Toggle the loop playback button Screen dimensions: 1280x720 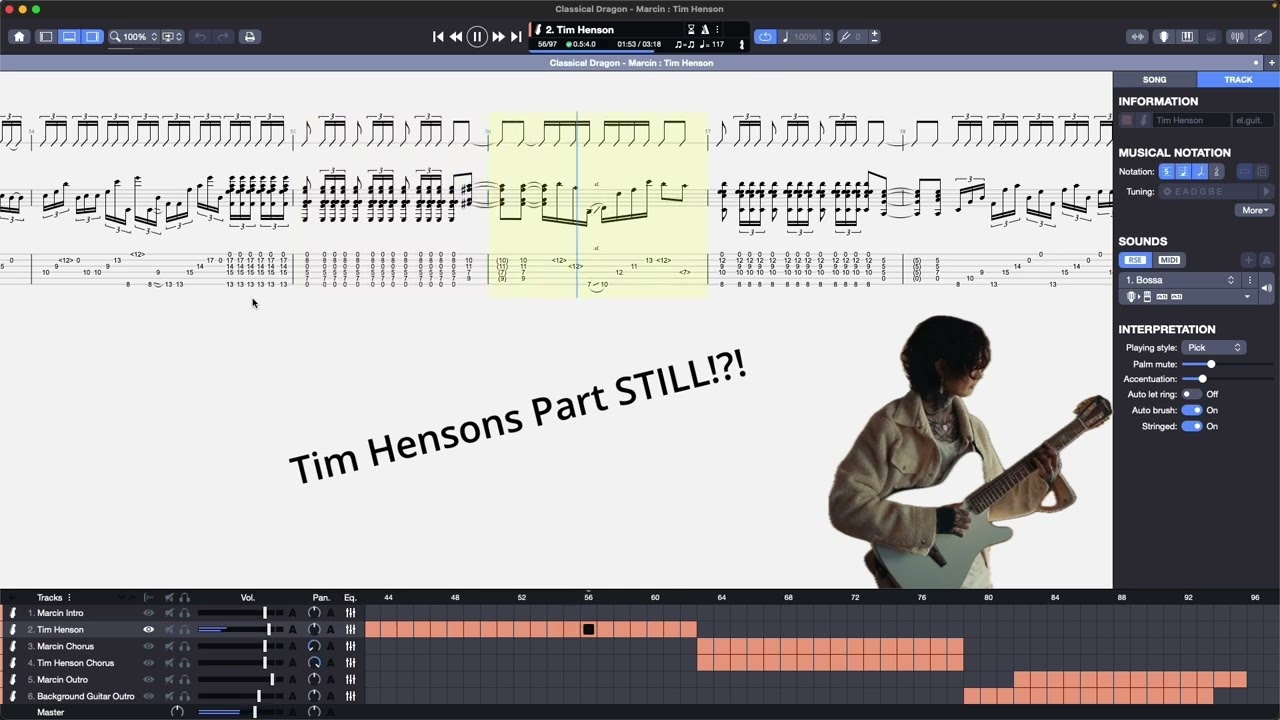pos(765,37)
